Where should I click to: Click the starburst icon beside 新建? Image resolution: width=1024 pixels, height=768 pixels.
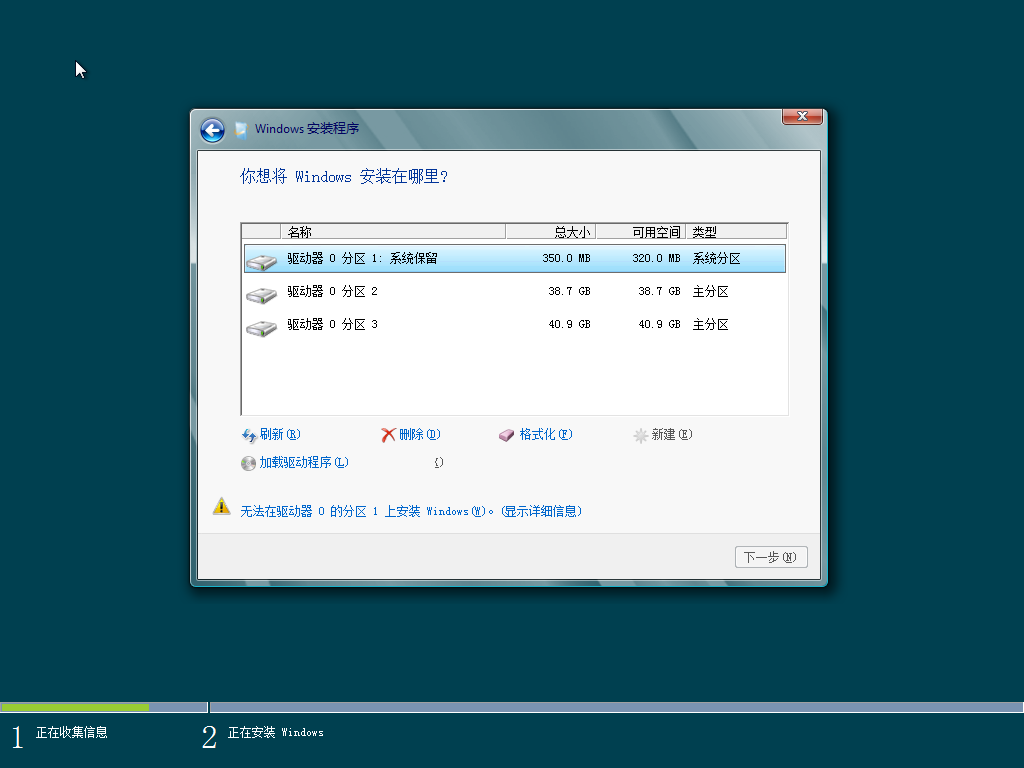pyautogui.click(x=641, y=435)
